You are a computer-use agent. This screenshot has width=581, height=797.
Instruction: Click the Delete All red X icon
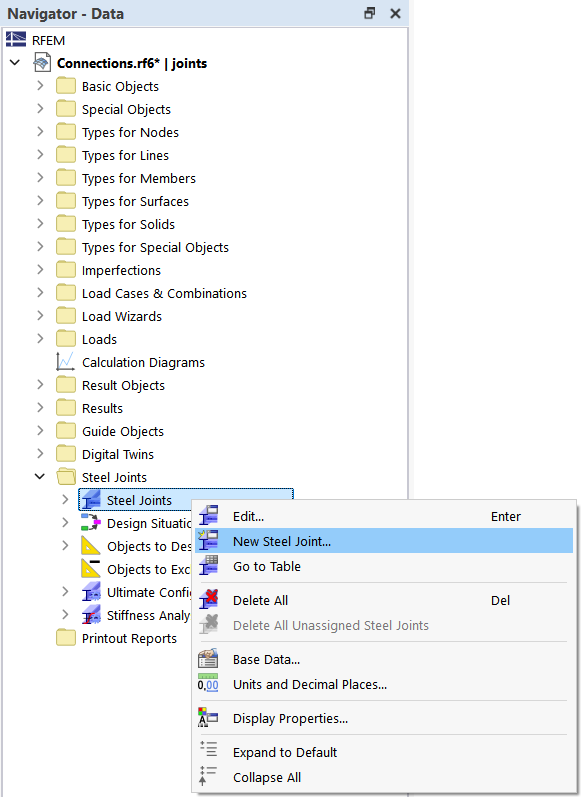(x=208, y=600)
